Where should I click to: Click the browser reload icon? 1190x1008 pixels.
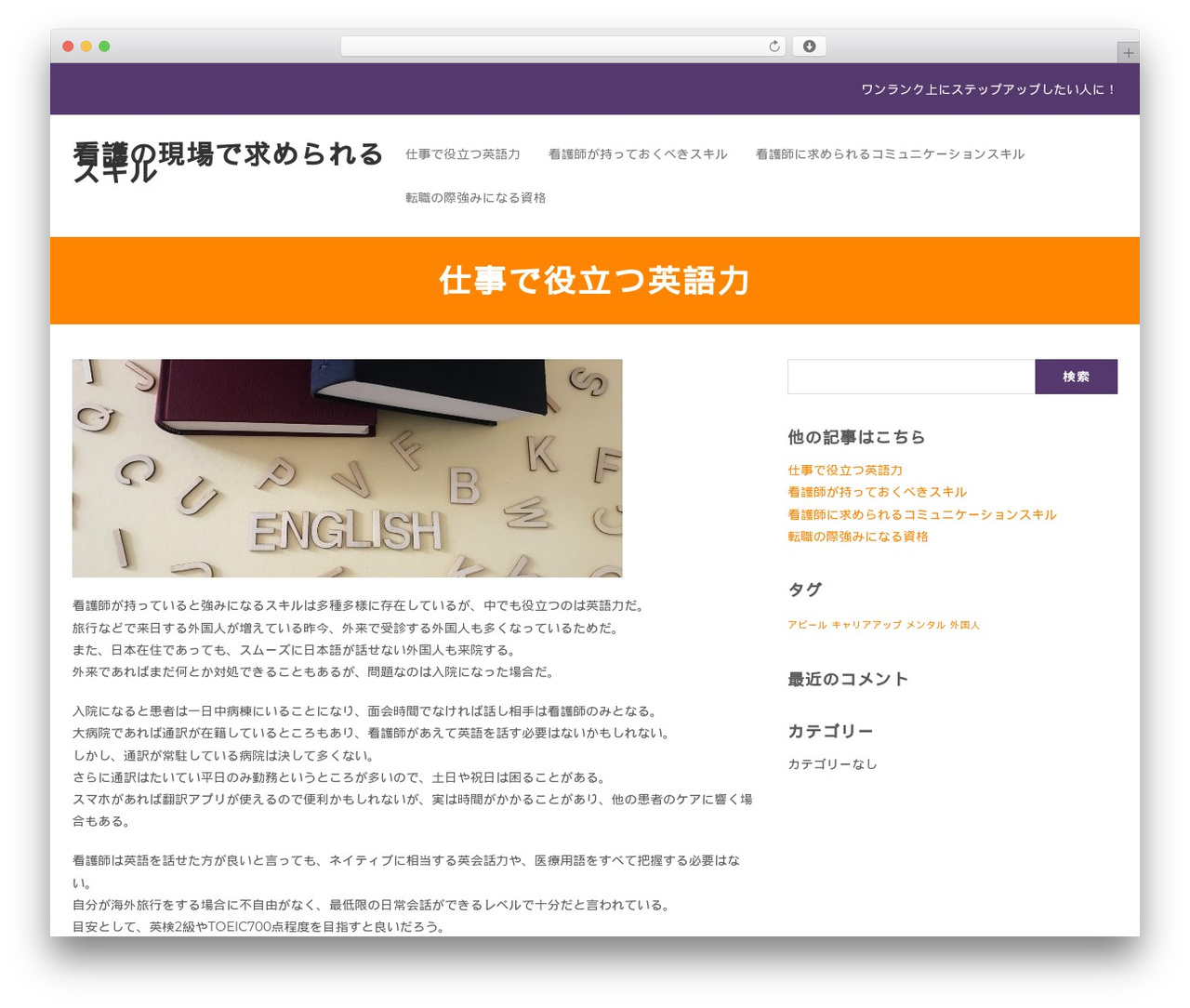pyautogui.click(x=773, y=46)
